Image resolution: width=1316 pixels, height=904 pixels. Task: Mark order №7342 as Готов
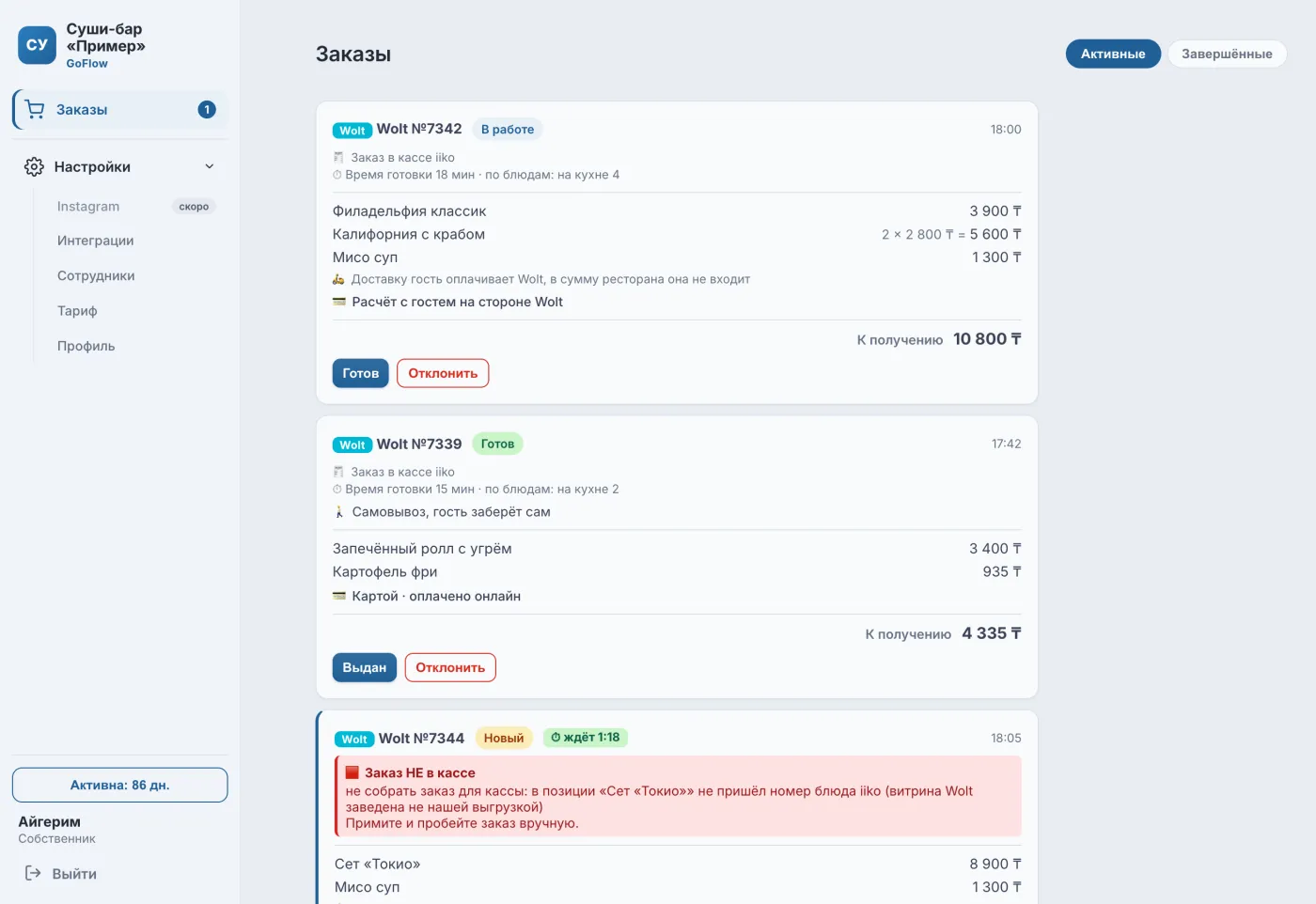point(361,373)
